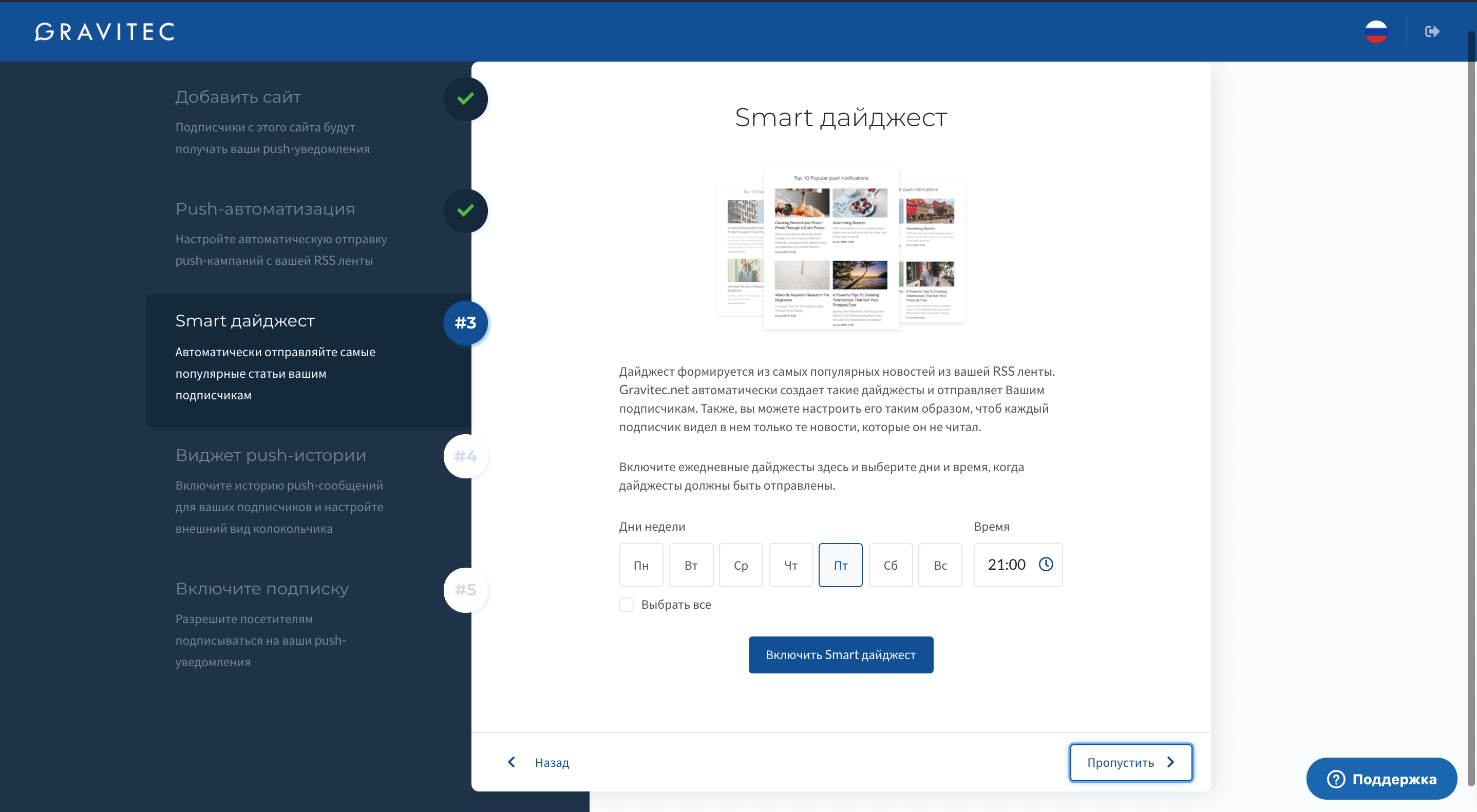Select the #3 step badge
Viewport: 1477px width, 812px height.
pyautogui.click(x=466, y=323)
